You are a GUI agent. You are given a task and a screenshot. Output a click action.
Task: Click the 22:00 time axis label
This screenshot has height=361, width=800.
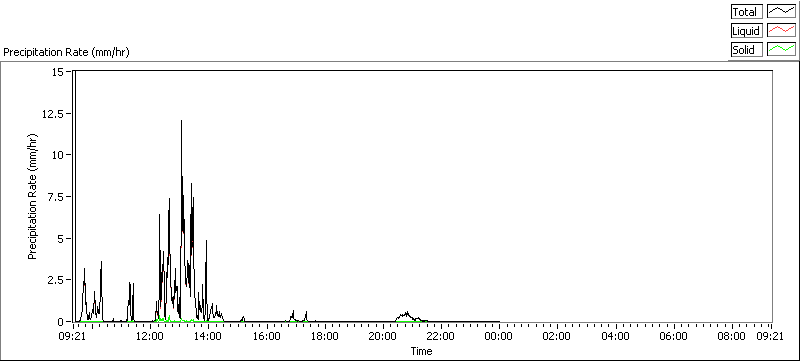coord(441,336)
